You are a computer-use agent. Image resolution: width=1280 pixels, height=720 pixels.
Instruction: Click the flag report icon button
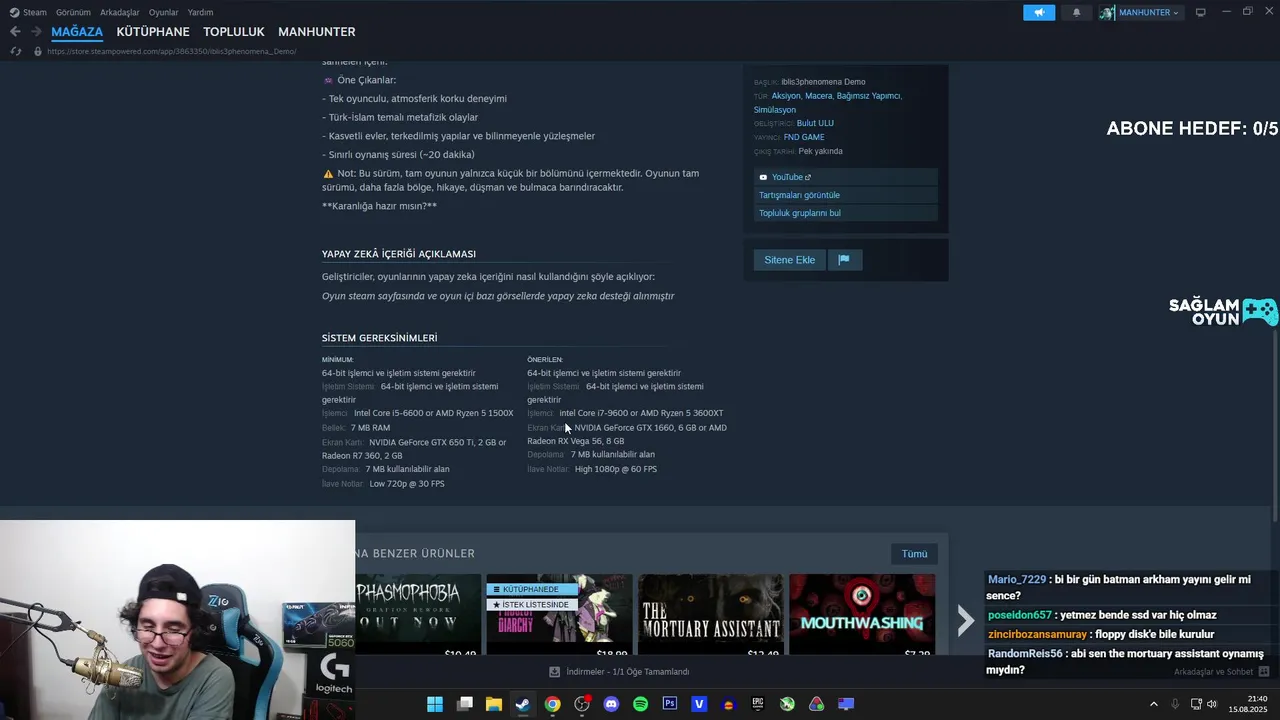[x=843, y=260]
